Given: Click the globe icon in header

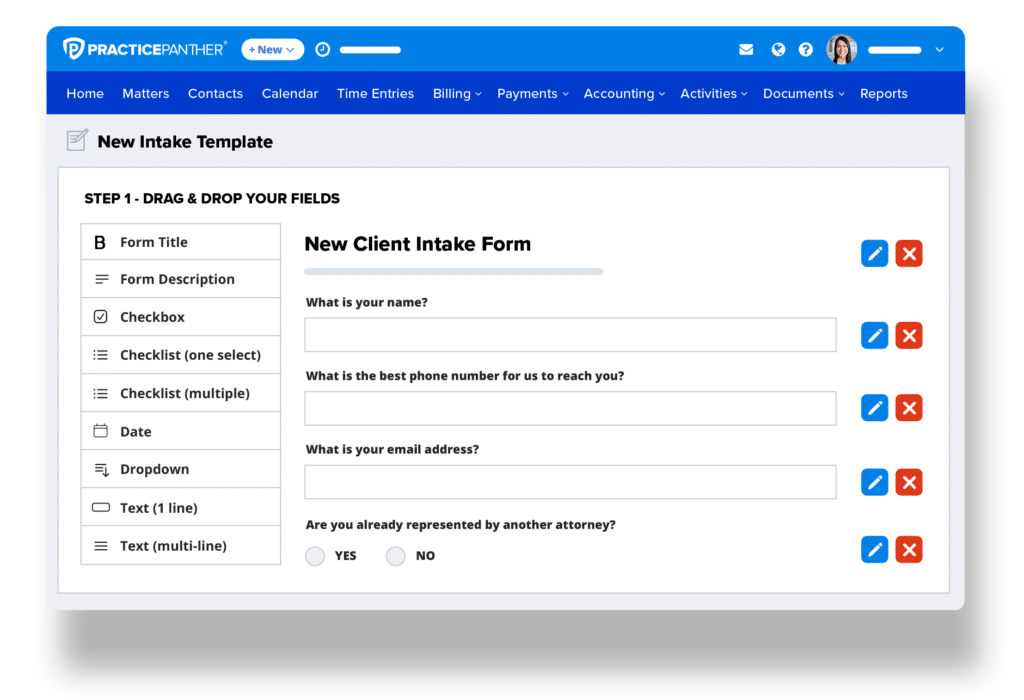Looking at the screenshot, I should 778,50.
